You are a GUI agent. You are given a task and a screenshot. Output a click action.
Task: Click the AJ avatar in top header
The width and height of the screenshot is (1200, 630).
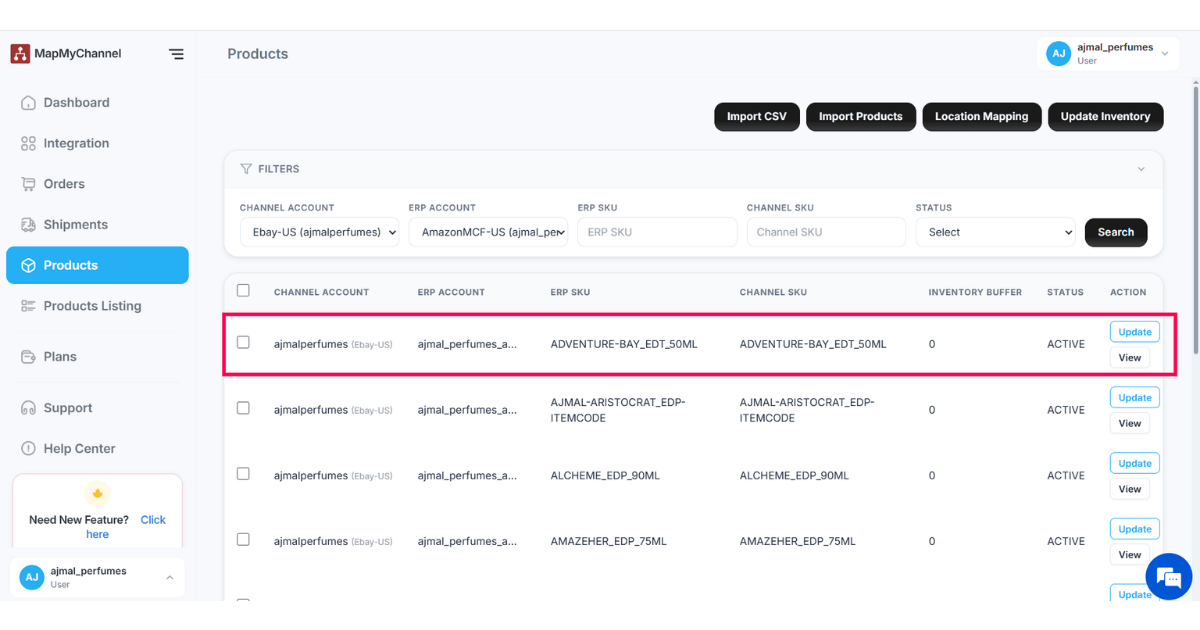click(x=1059, y=54)
